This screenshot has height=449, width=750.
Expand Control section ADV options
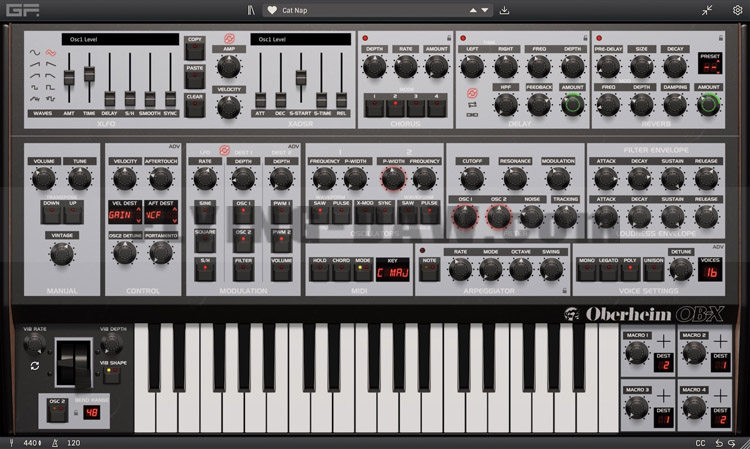coord(174,146)
